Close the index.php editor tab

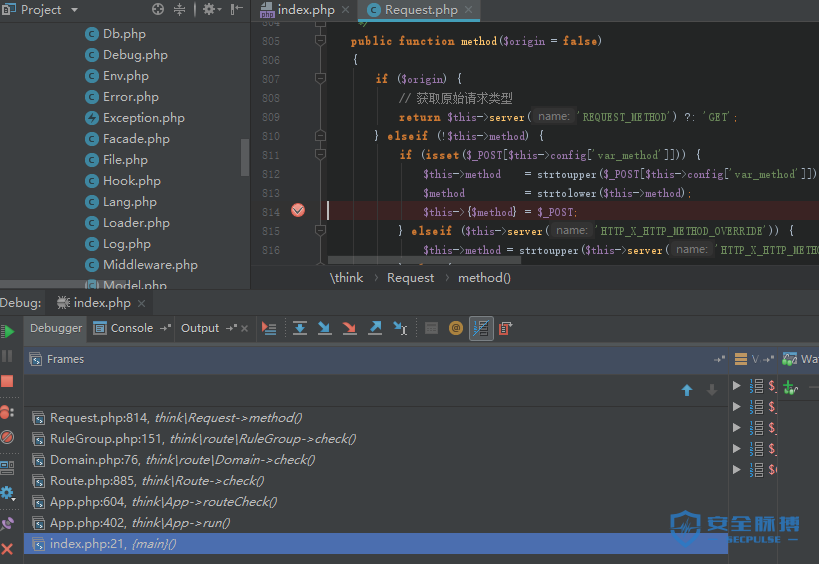pyautogui.click(x=345, y=10)
